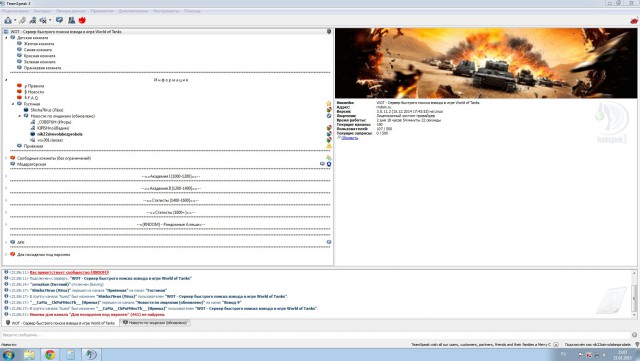640x361 pixels.
Task: Click the red icon of Новости channel
Action: pyautogui.click(x=19, y=92)
